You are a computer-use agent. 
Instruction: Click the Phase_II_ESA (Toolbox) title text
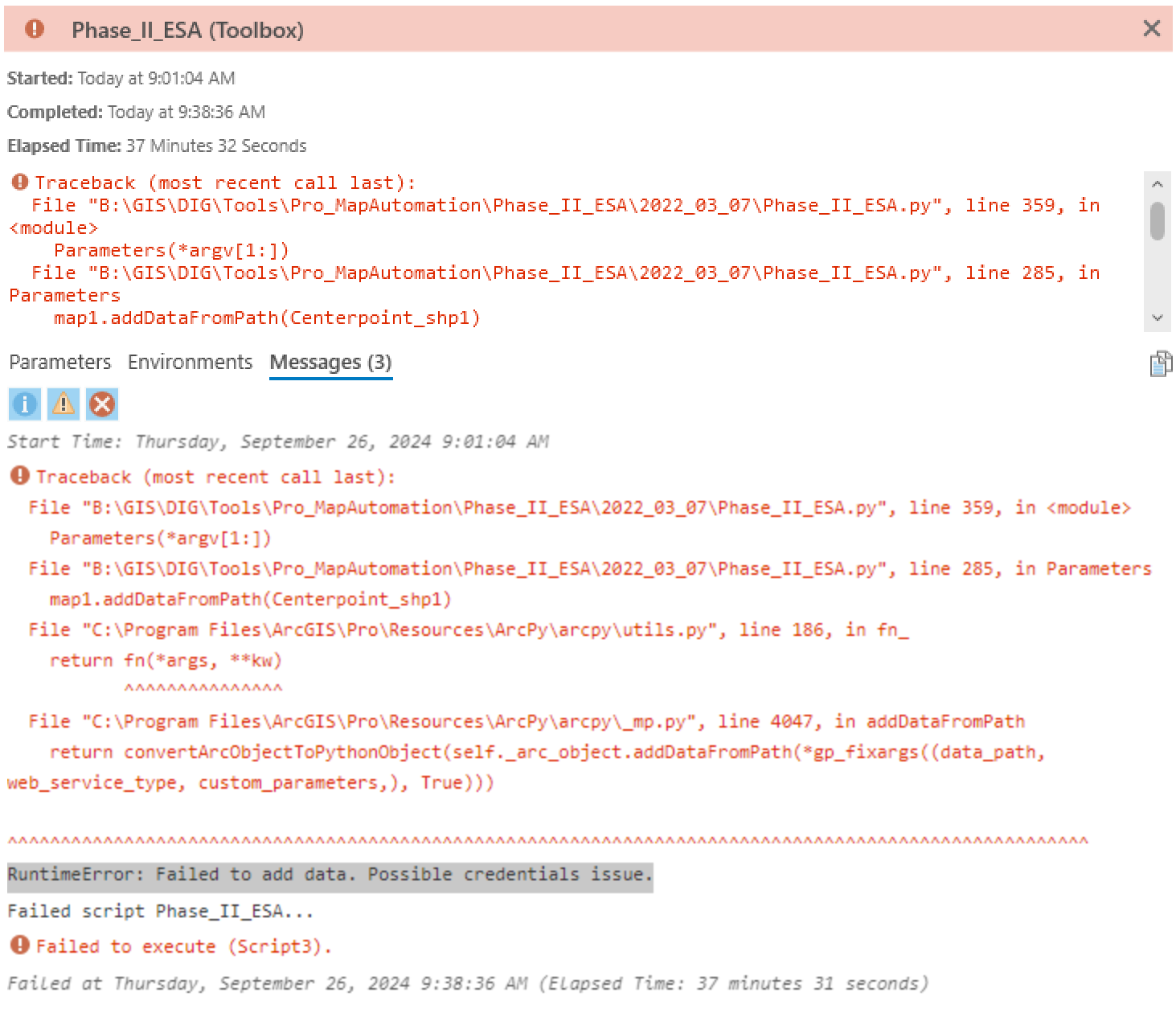tap(187, 31)
